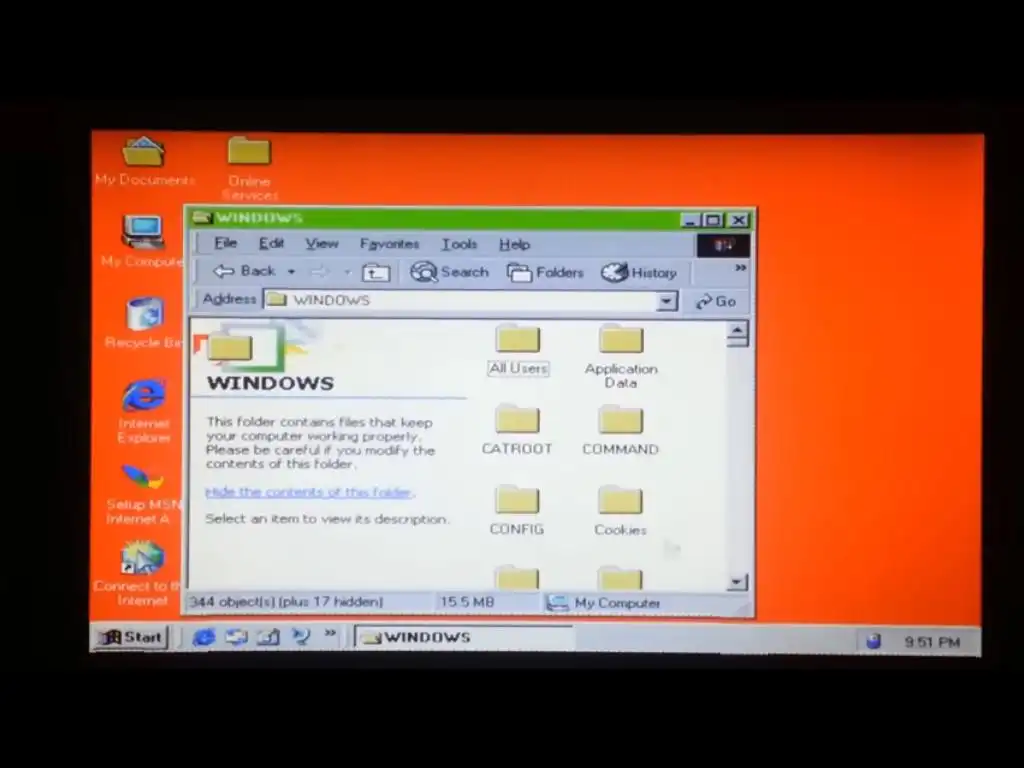Open the Online Services desktop folder
This screenshot has width=1024, height=768.
[x=249, y=167]
